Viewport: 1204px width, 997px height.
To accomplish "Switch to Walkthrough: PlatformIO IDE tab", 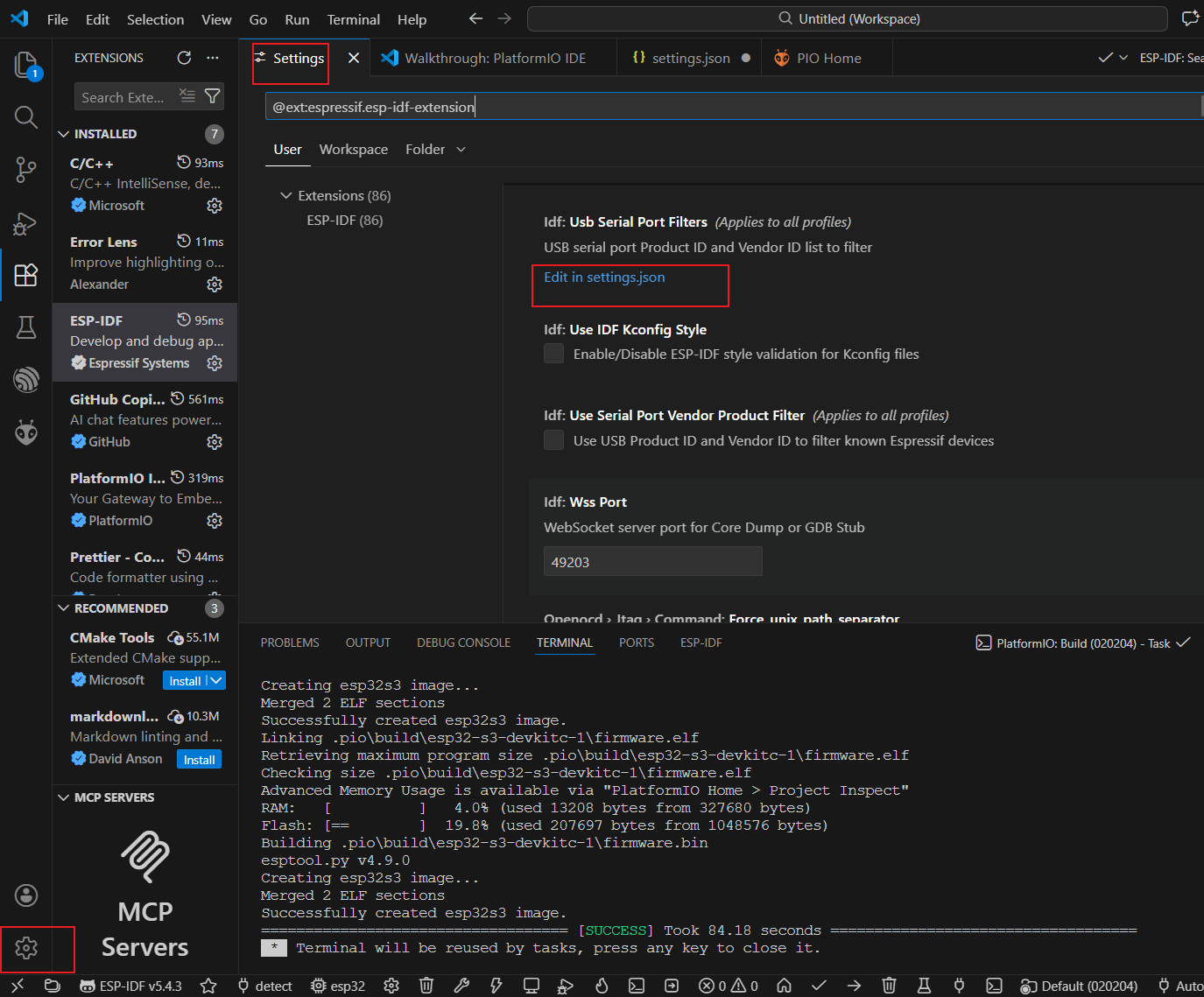I will pos(495,58).
